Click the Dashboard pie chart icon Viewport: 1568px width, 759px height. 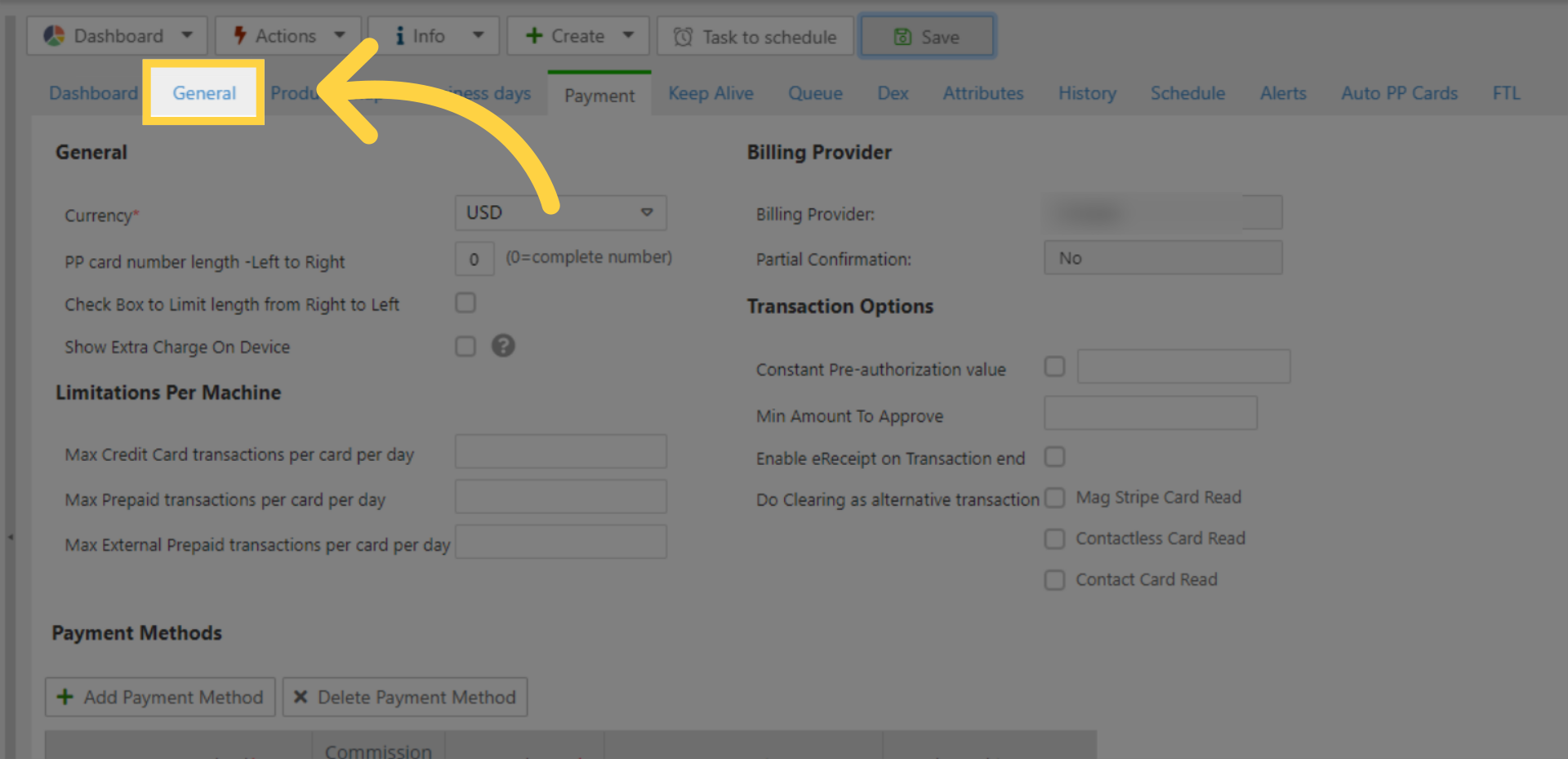point(55,36)
